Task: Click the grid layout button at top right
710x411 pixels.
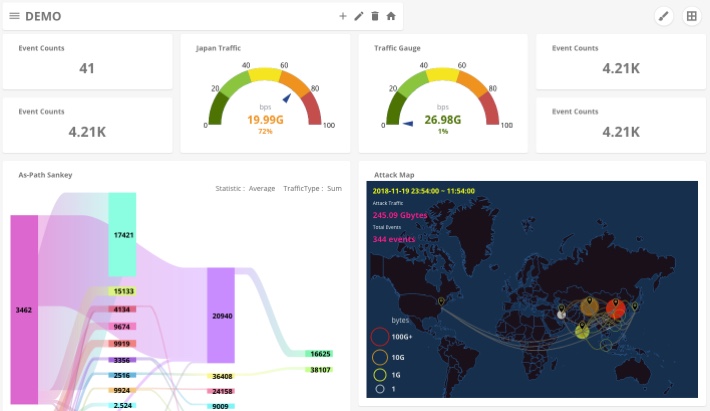Action: click(691, 16)
